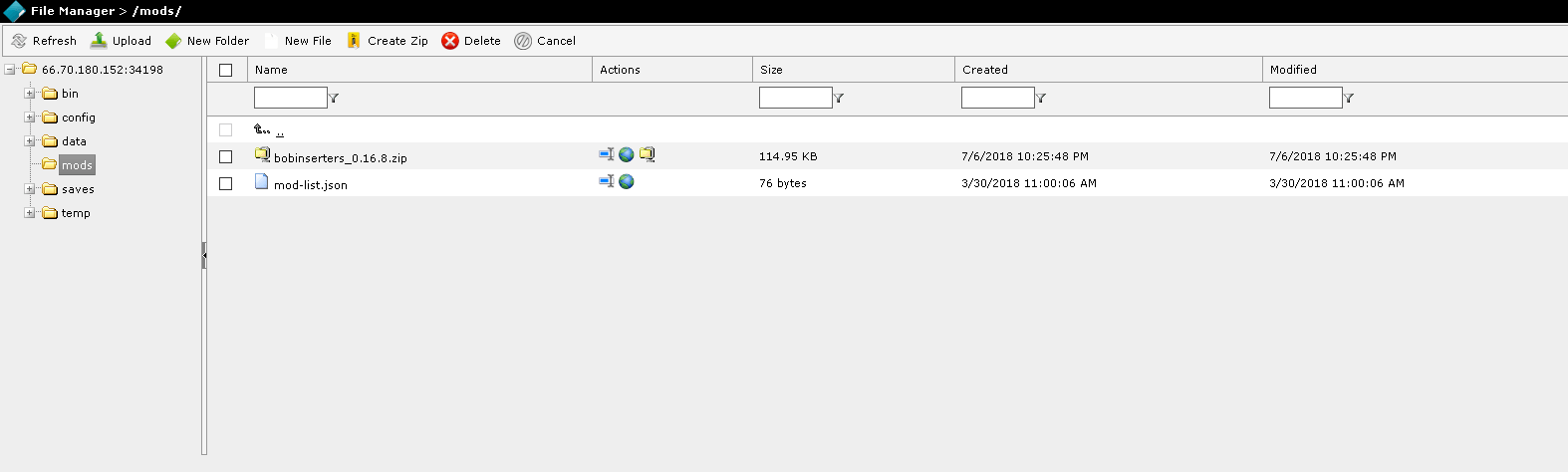
Task: Click filter funnel icon for Name column
Action: 334,98
